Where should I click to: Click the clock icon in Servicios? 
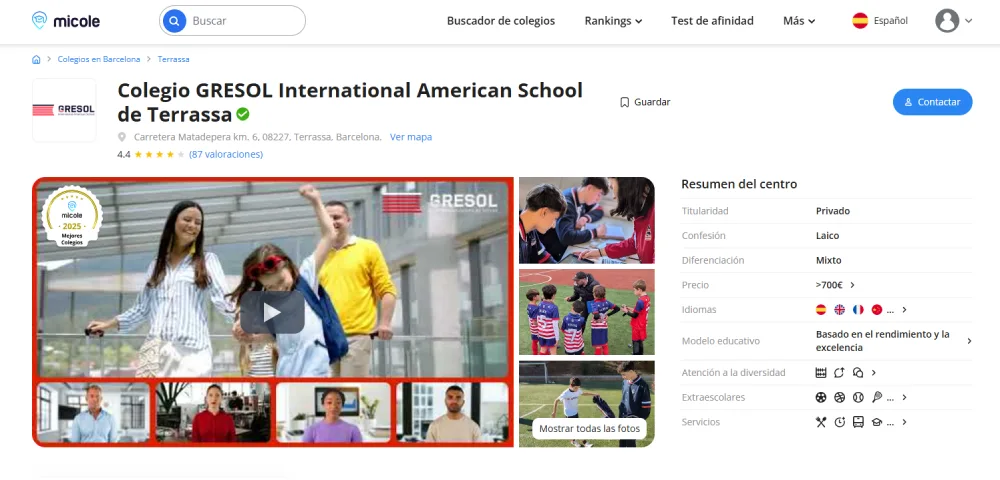(x=839, y=422)
